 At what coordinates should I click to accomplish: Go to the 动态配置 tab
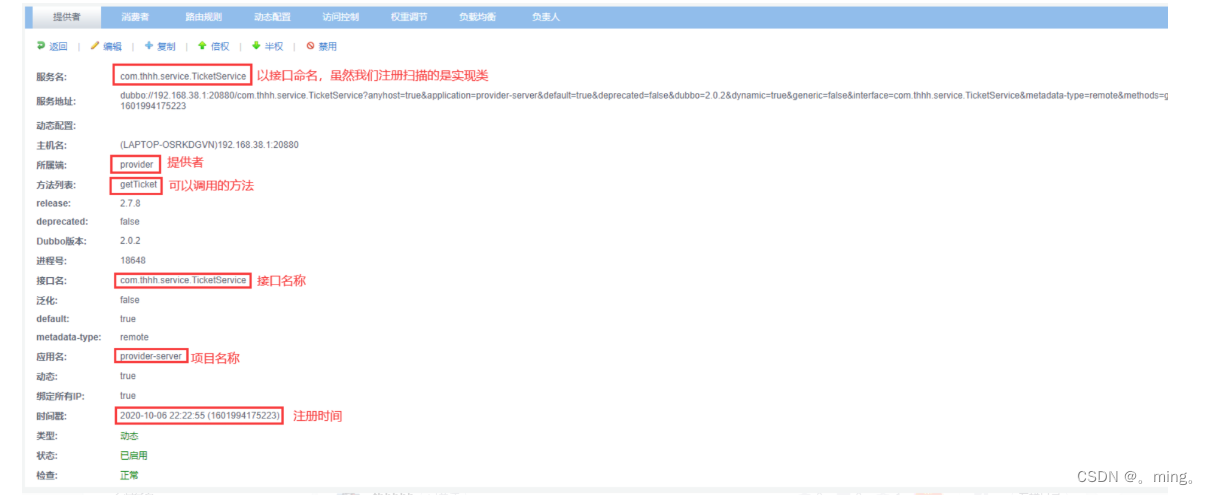pos(272,17)
